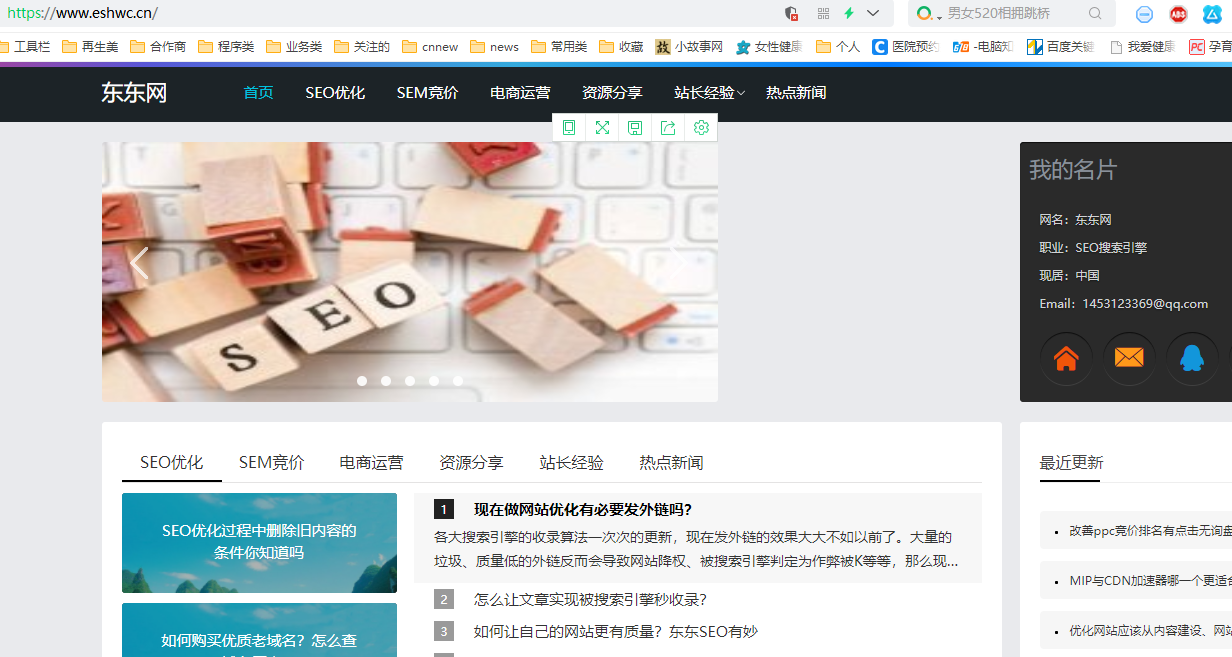Open the 程序类 bookmark folder

pos(226,47)
